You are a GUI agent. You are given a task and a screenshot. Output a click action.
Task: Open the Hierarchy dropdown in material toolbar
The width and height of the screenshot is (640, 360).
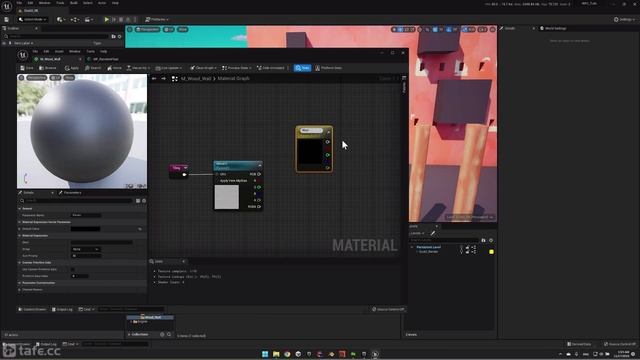coord(138,68)
